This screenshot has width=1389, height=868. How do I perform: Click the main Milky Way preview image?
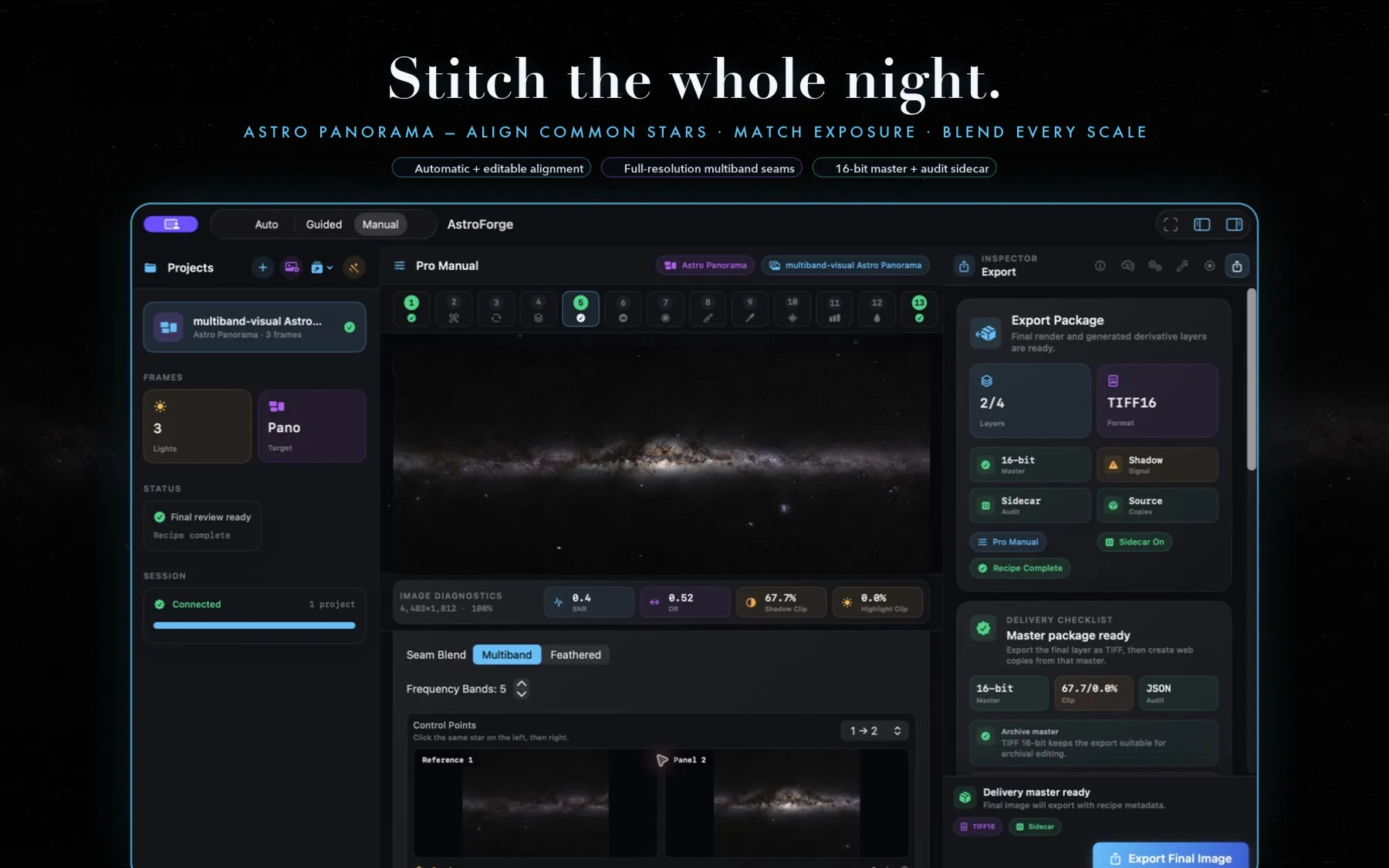(661, 454)
